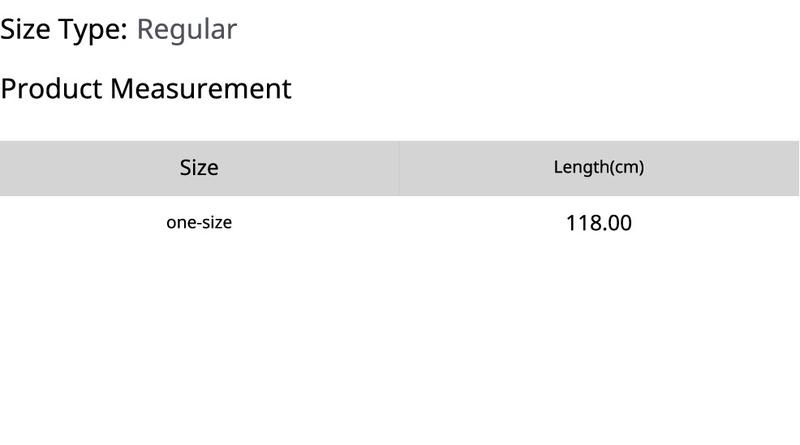Click the '(cm)' unit in the length header
Screen dimensions: 800x445
pyautogui.click(x=627, y=167)
